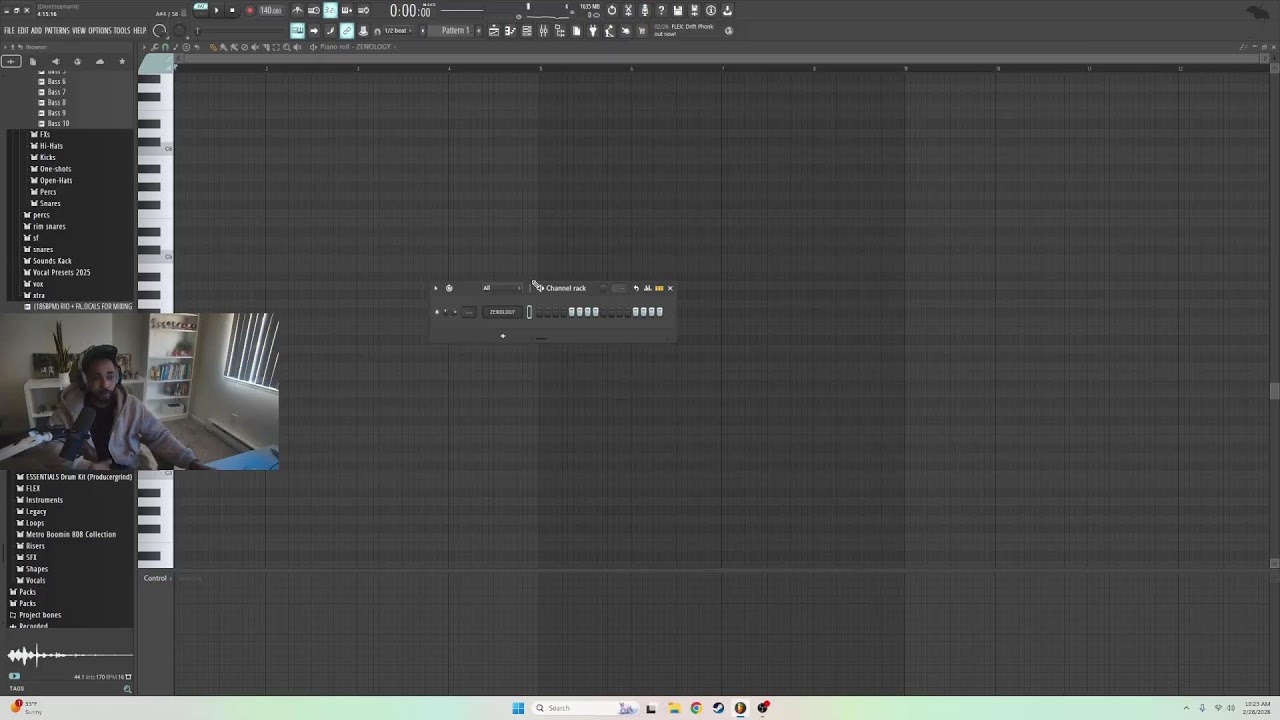Expand the Vocal Presets 2025 folder

coord(61,272)
